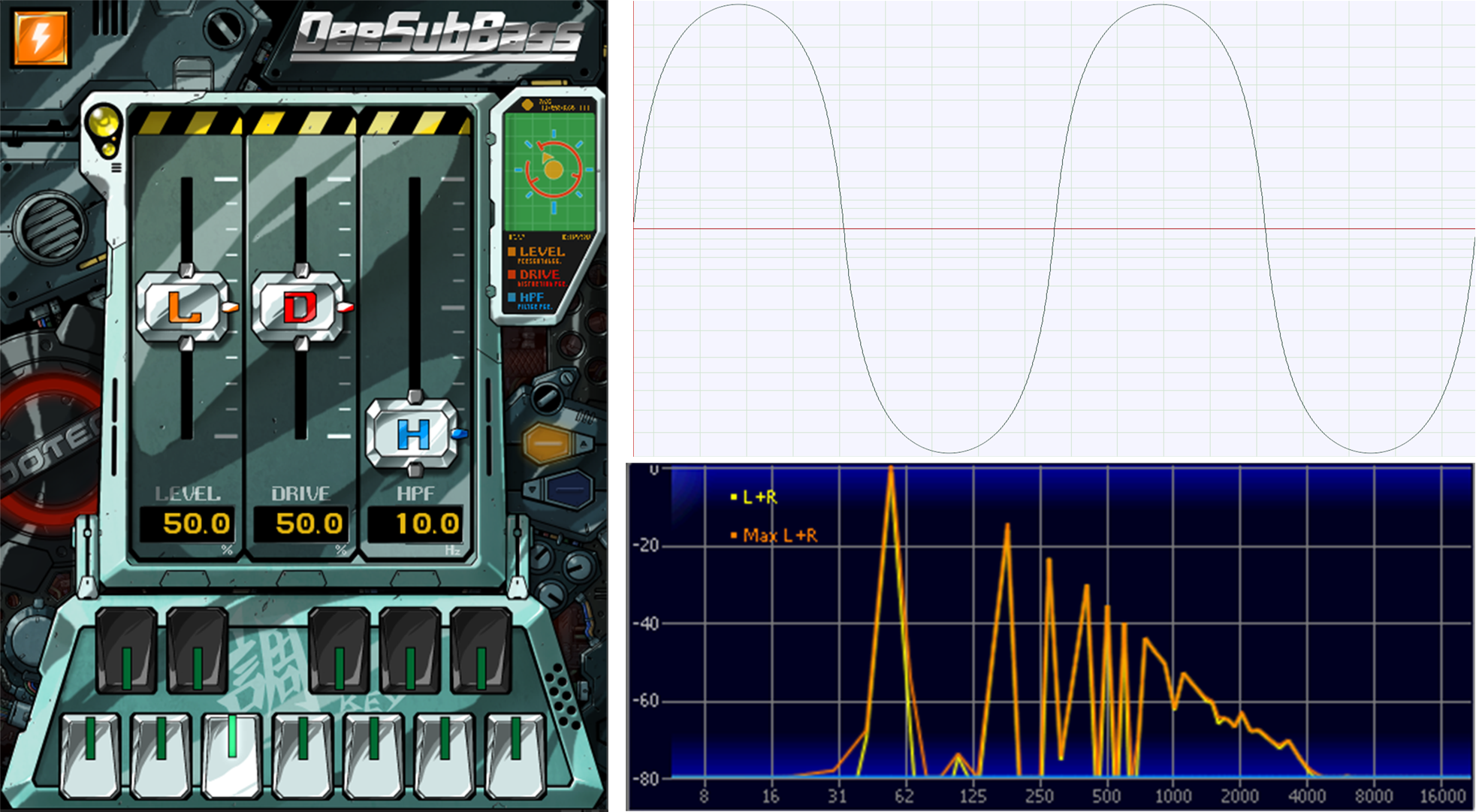Select the D# black key
The width and height of the screenshot is (1476, 812).
197,651
